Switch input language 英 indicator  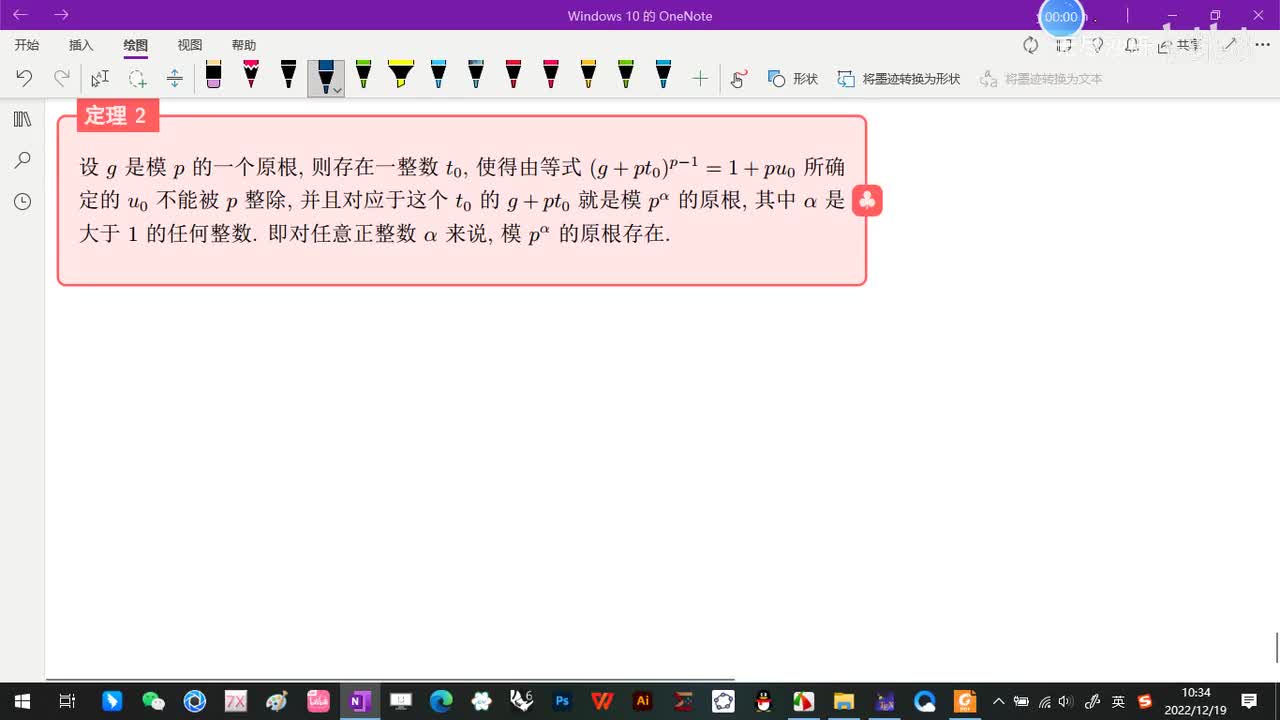click(x=1118, y=701)
